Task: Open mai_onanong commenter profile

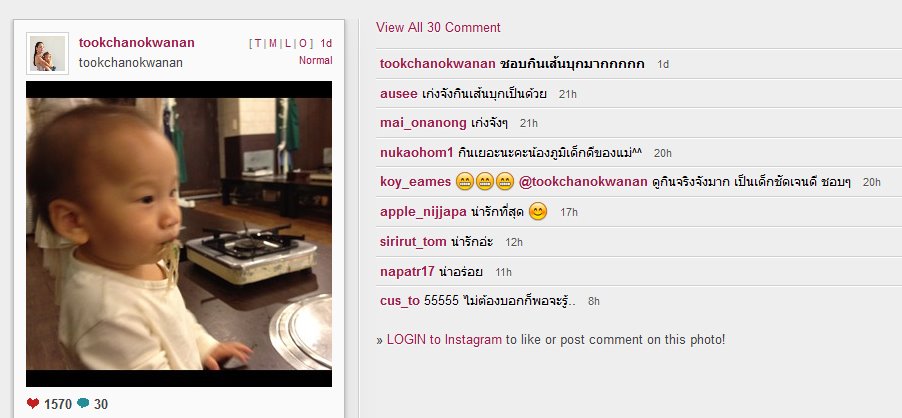Action: pos(423,123)
